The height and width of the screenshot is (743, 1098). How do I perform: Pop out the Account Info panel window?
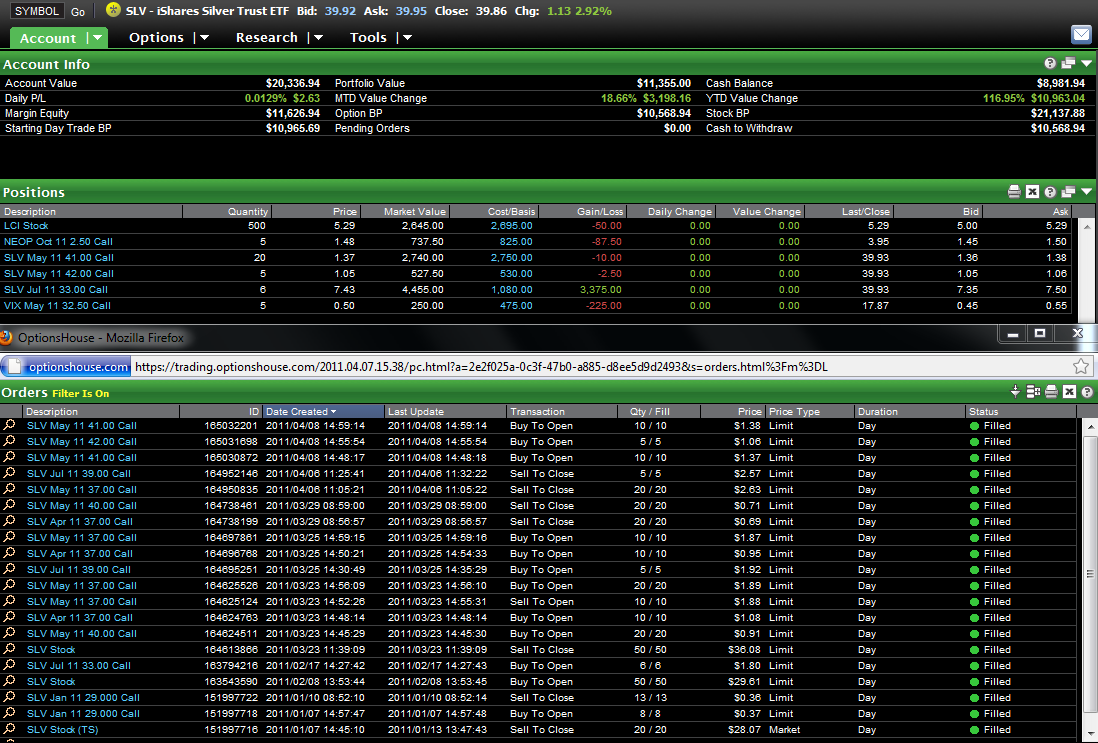tap(1068, 64)
